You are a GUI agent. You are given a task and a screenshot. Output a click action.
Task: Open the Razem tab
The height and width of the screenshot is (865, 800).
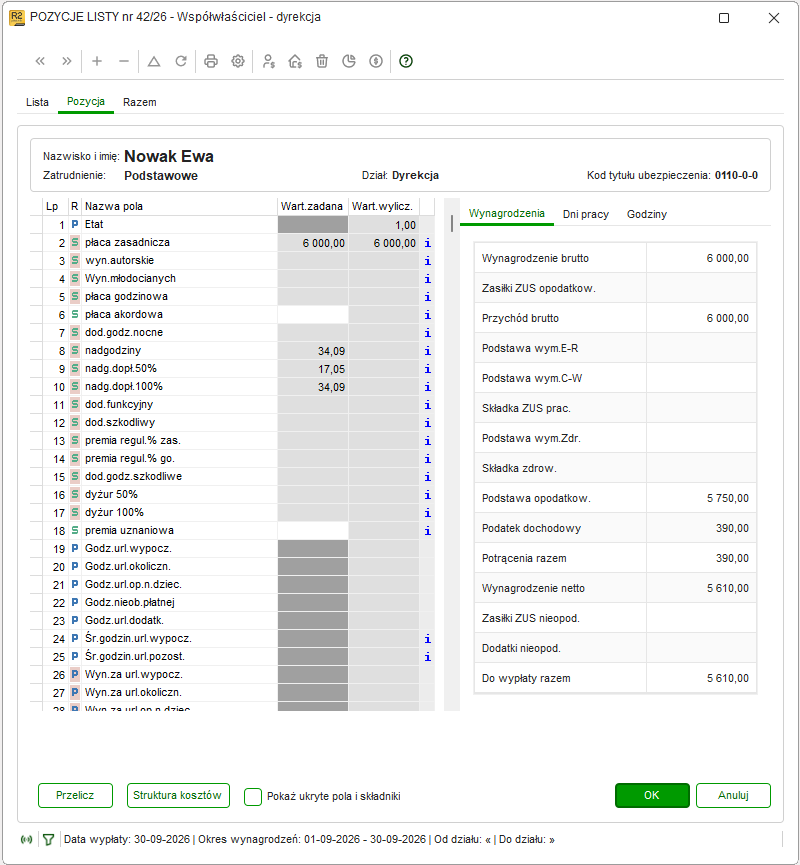140,102
